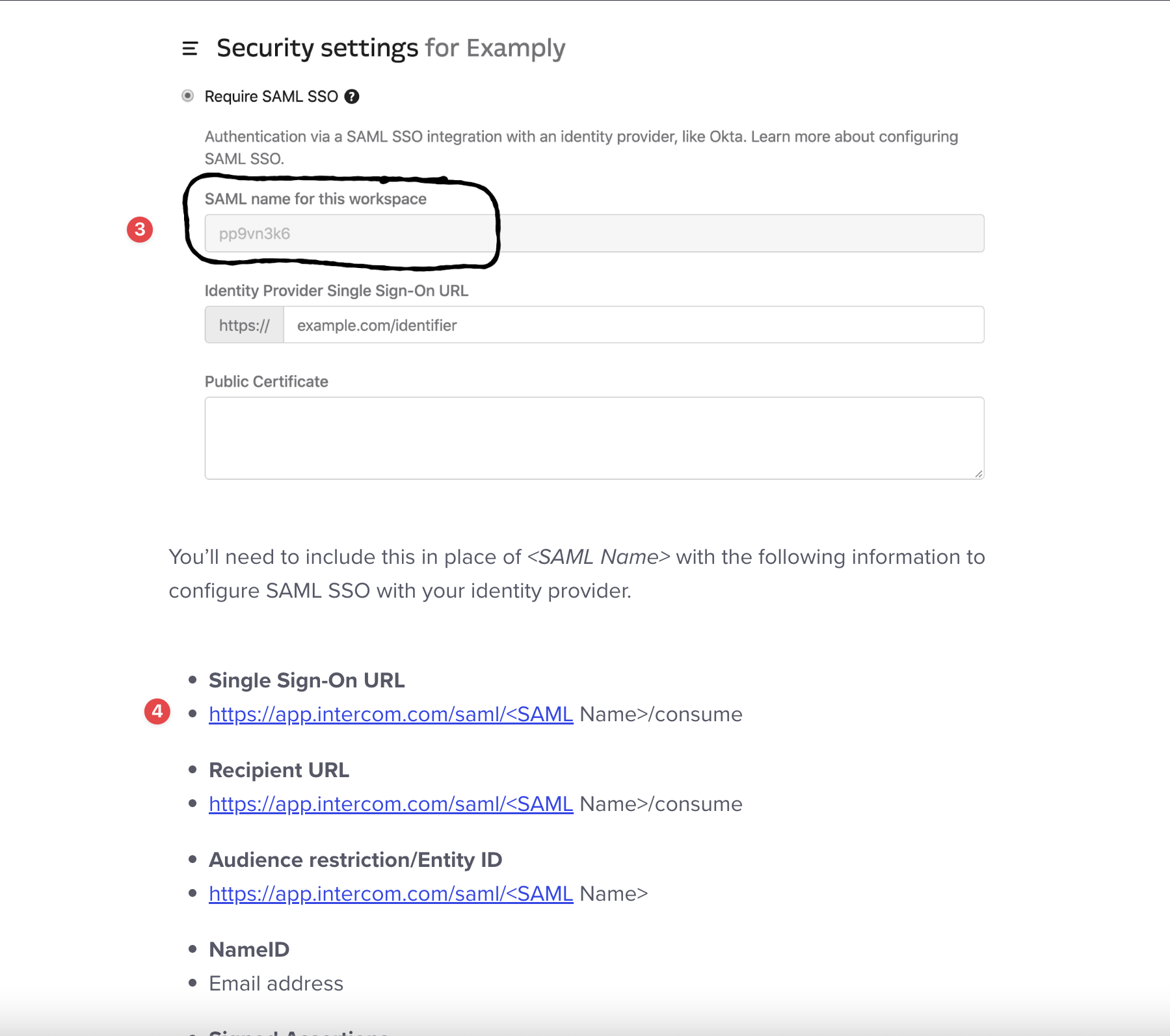The image size is (1170, 1036).
Task: Click the NameID bullet heading
Action: click(x=249, y=950)
